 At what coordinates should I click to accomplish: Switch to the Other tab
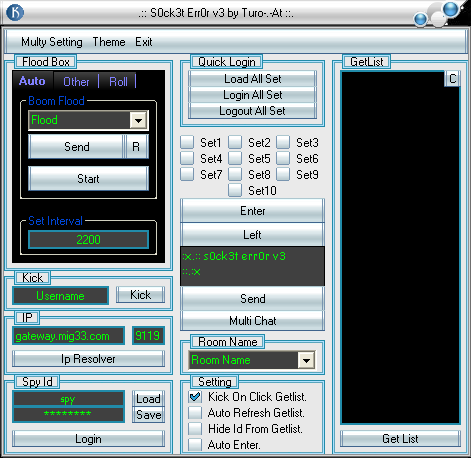[76, 82]
